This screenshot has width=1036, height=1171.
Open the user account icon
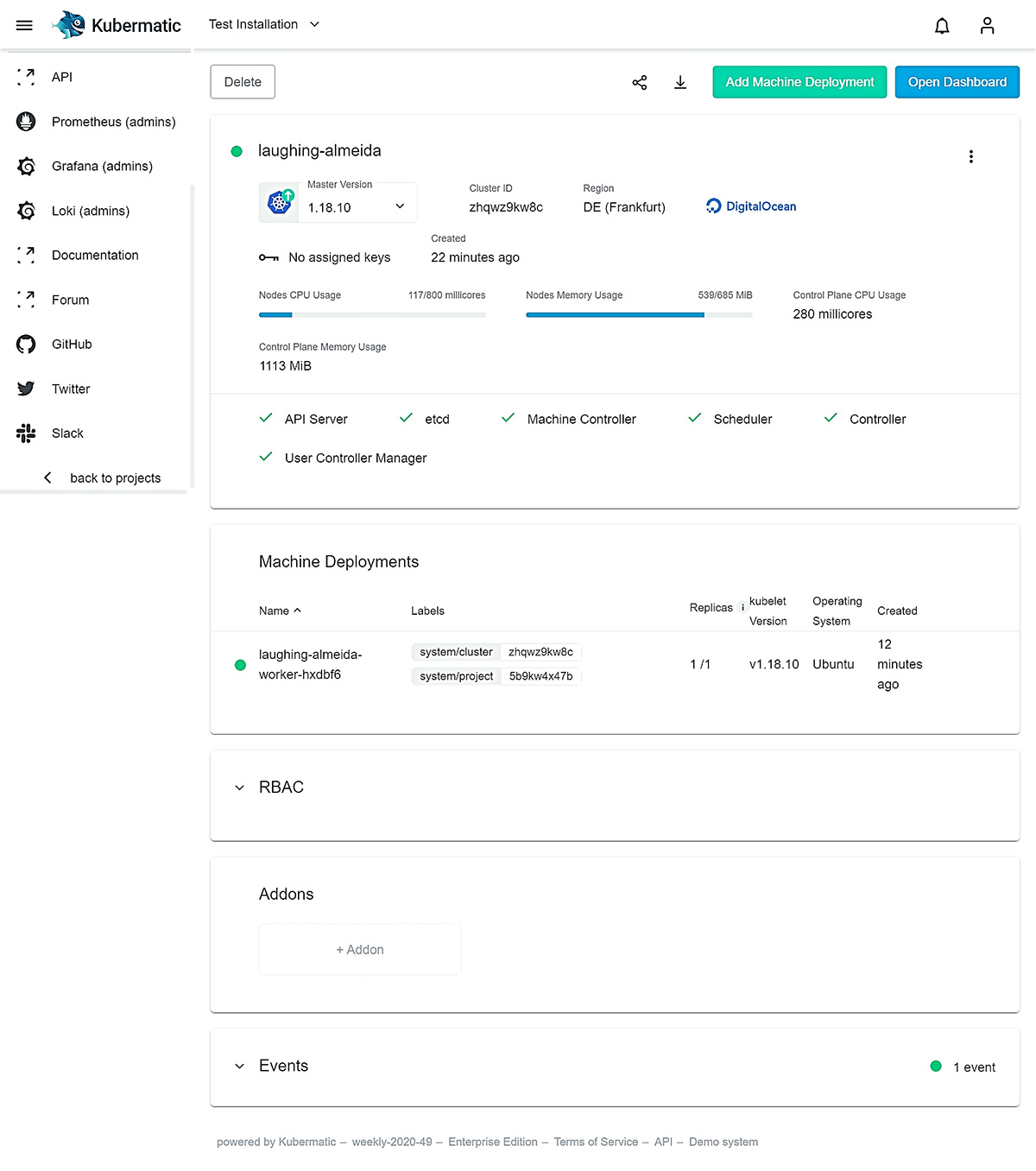pos(988,26)
